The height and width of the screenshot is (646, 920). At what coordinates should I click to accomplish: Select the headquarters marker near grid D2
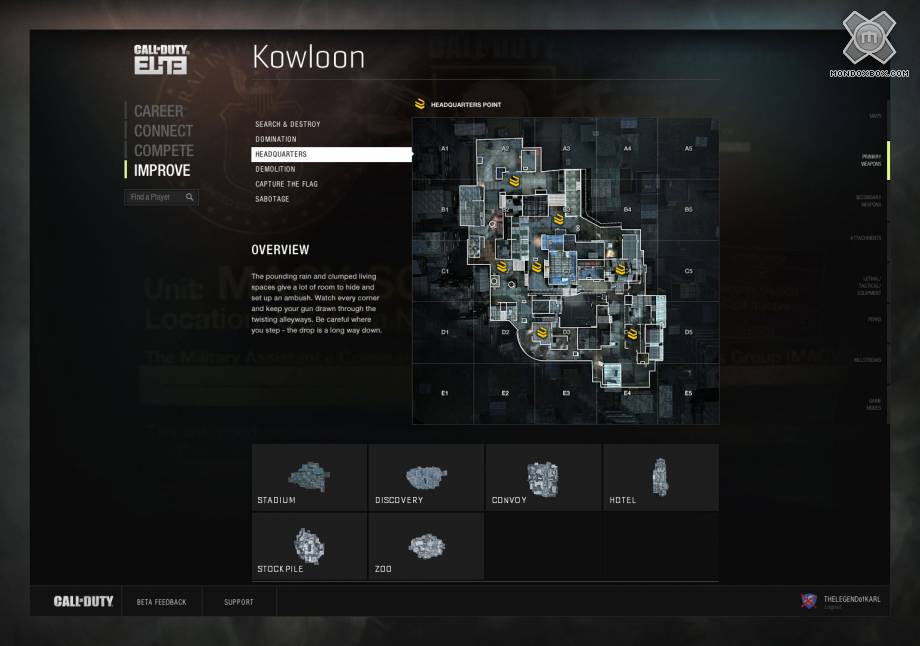click(543, 332)
